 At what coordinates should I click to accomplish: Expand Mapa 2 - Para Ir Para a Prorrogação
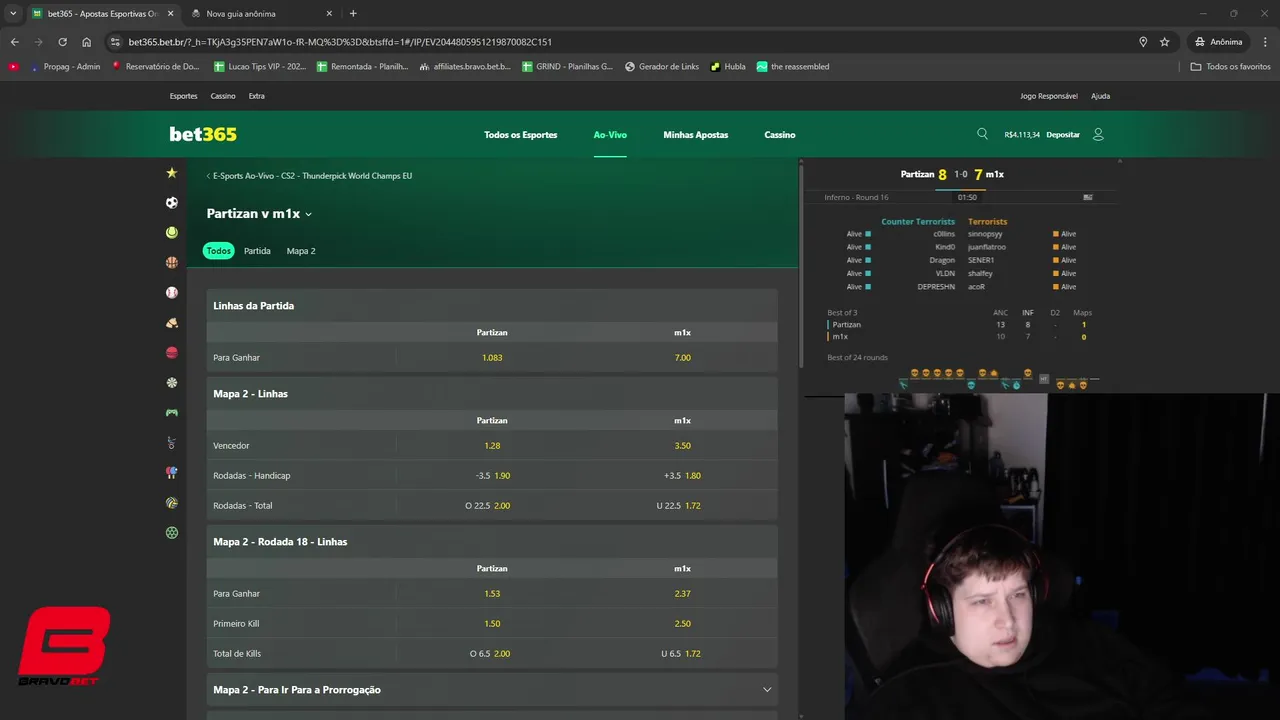pos(492,689)
